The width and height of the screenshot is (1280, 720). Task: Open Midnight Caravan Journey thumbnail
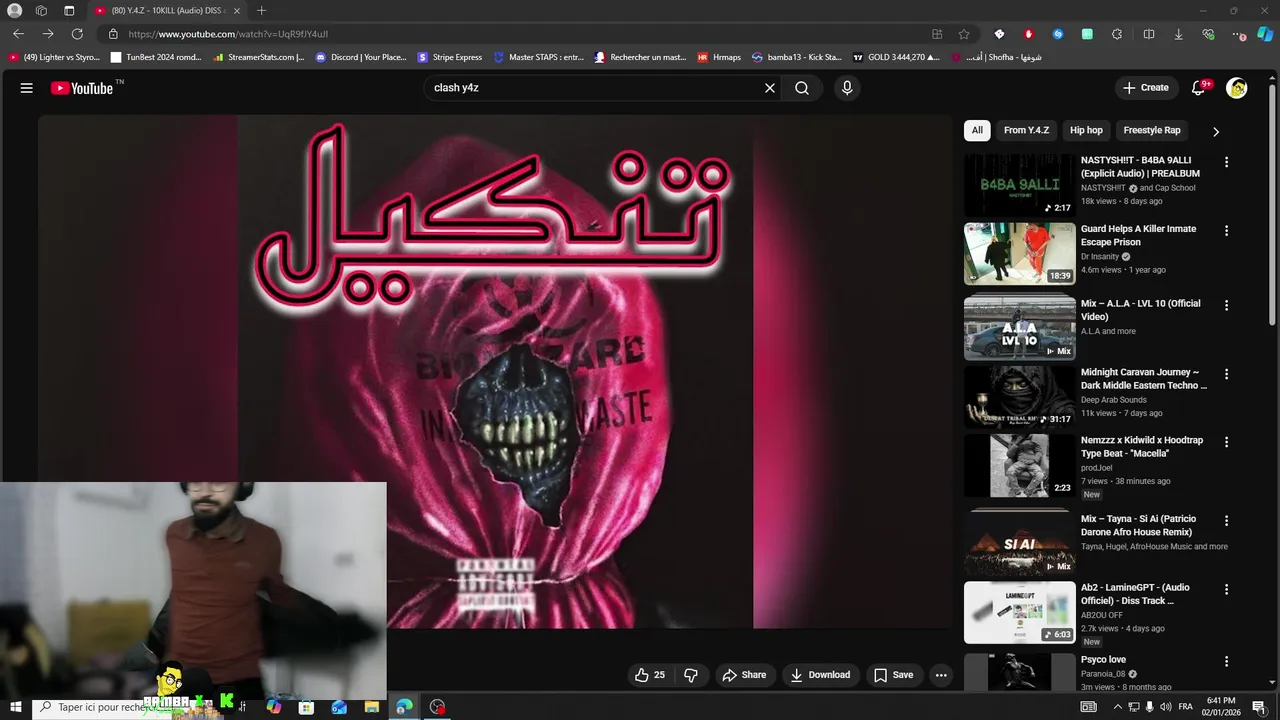tap(1020, 397)
